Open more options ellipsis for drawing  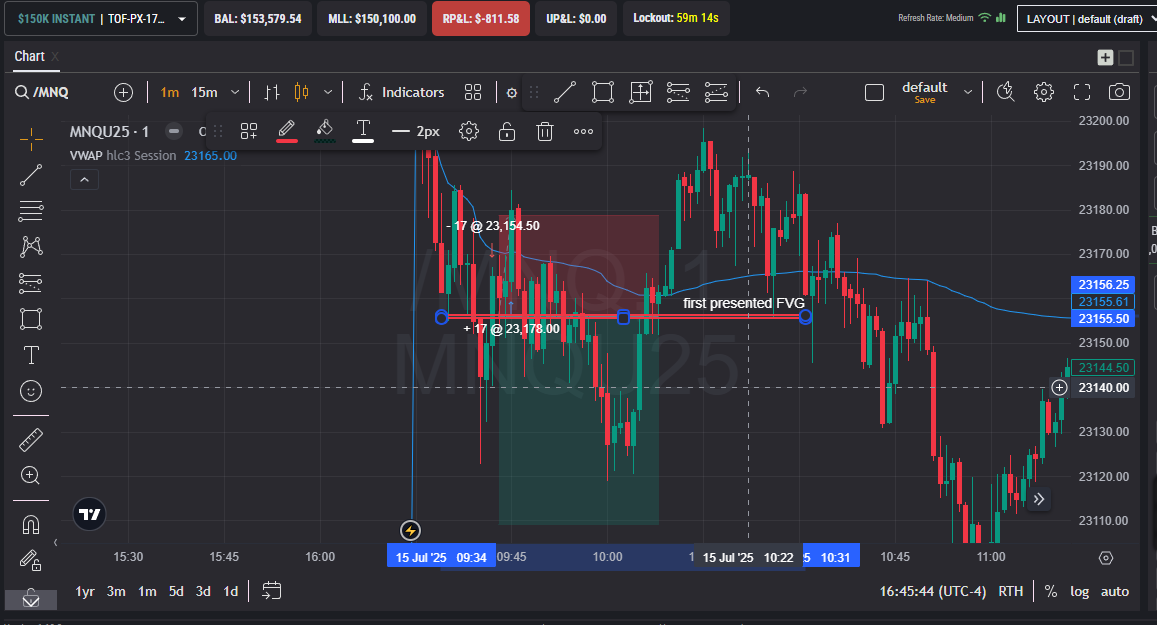click(x=583, y=131)
